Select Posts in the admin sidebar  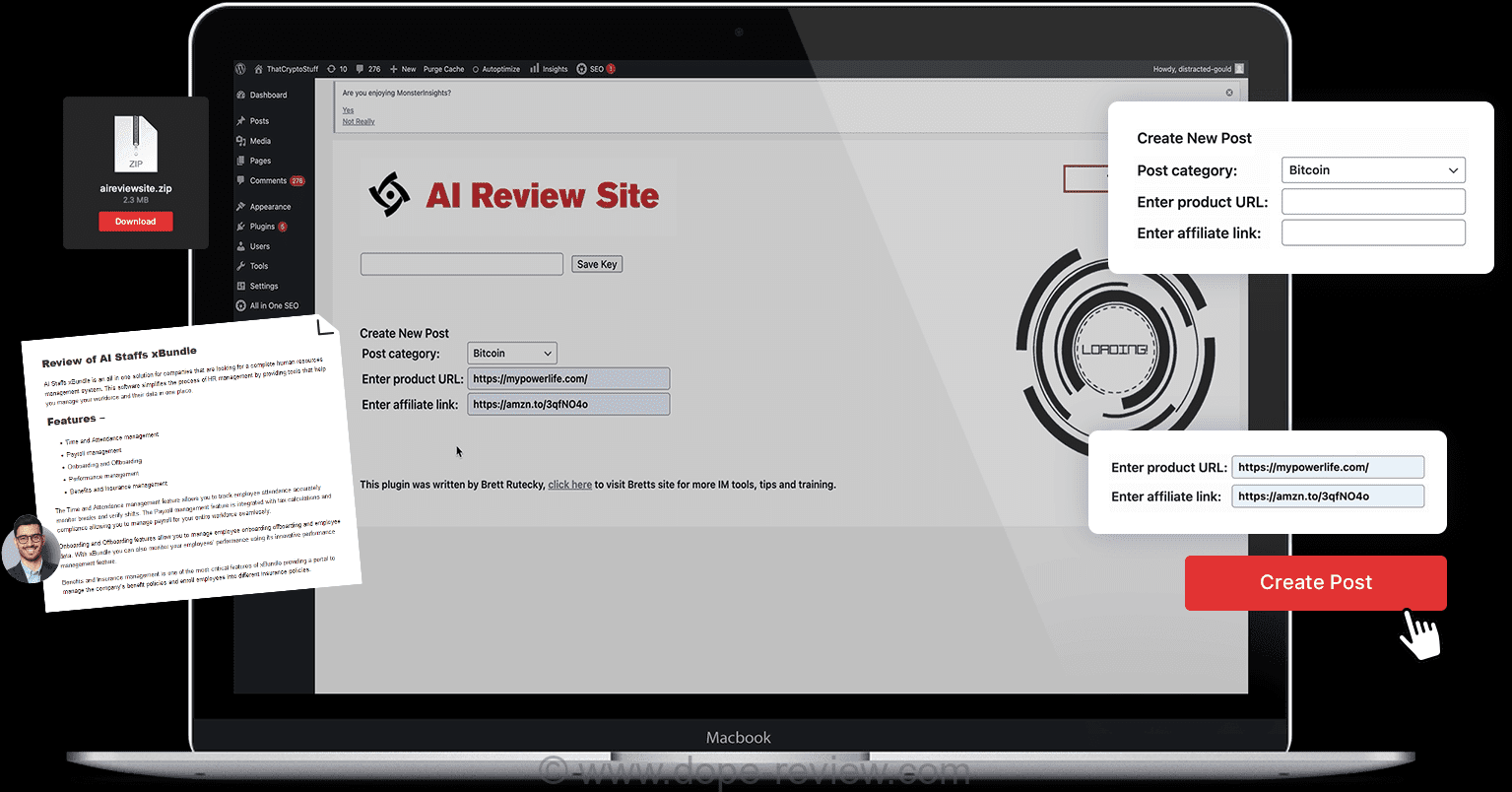pyautogui.click(x=254, y=120)
